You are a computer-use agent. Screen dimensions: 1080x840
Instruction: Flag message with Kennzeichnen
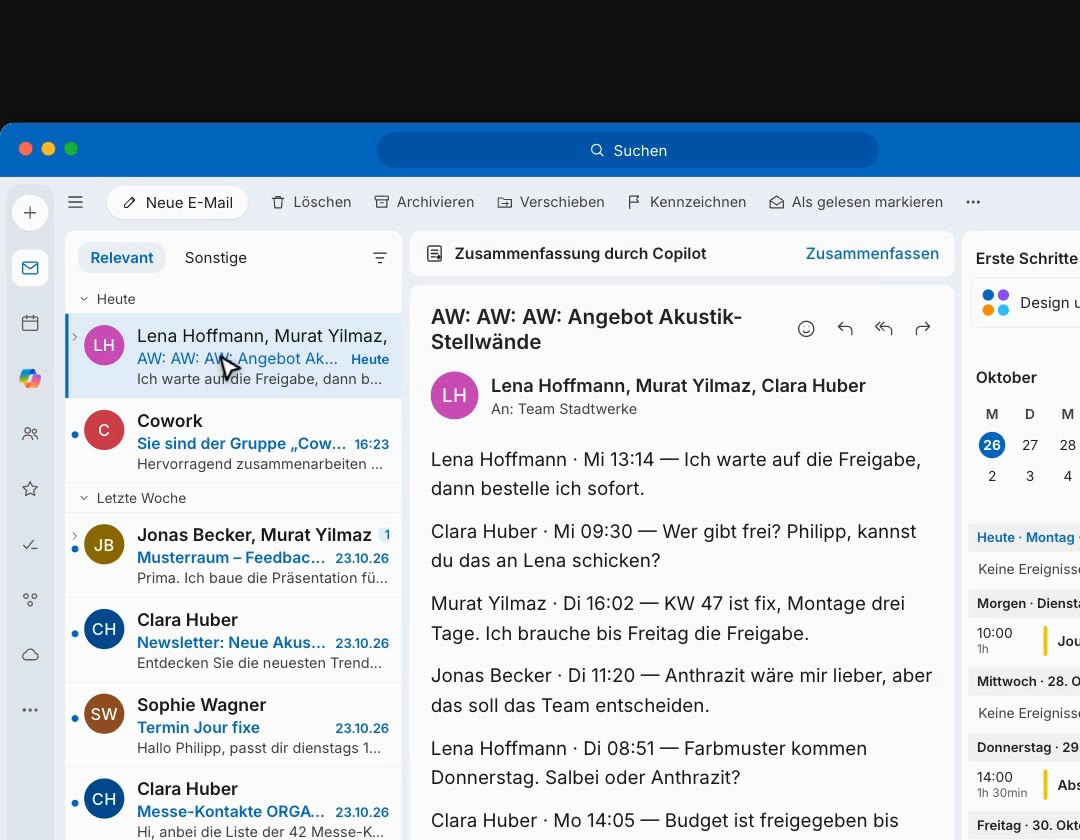(687, 202)
